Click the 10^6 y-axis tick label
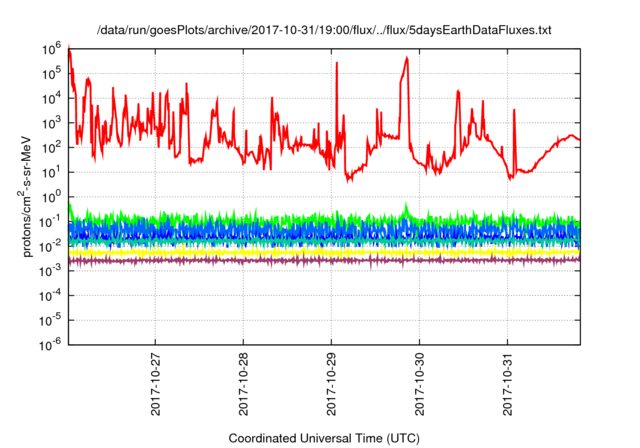 point(51,49)
